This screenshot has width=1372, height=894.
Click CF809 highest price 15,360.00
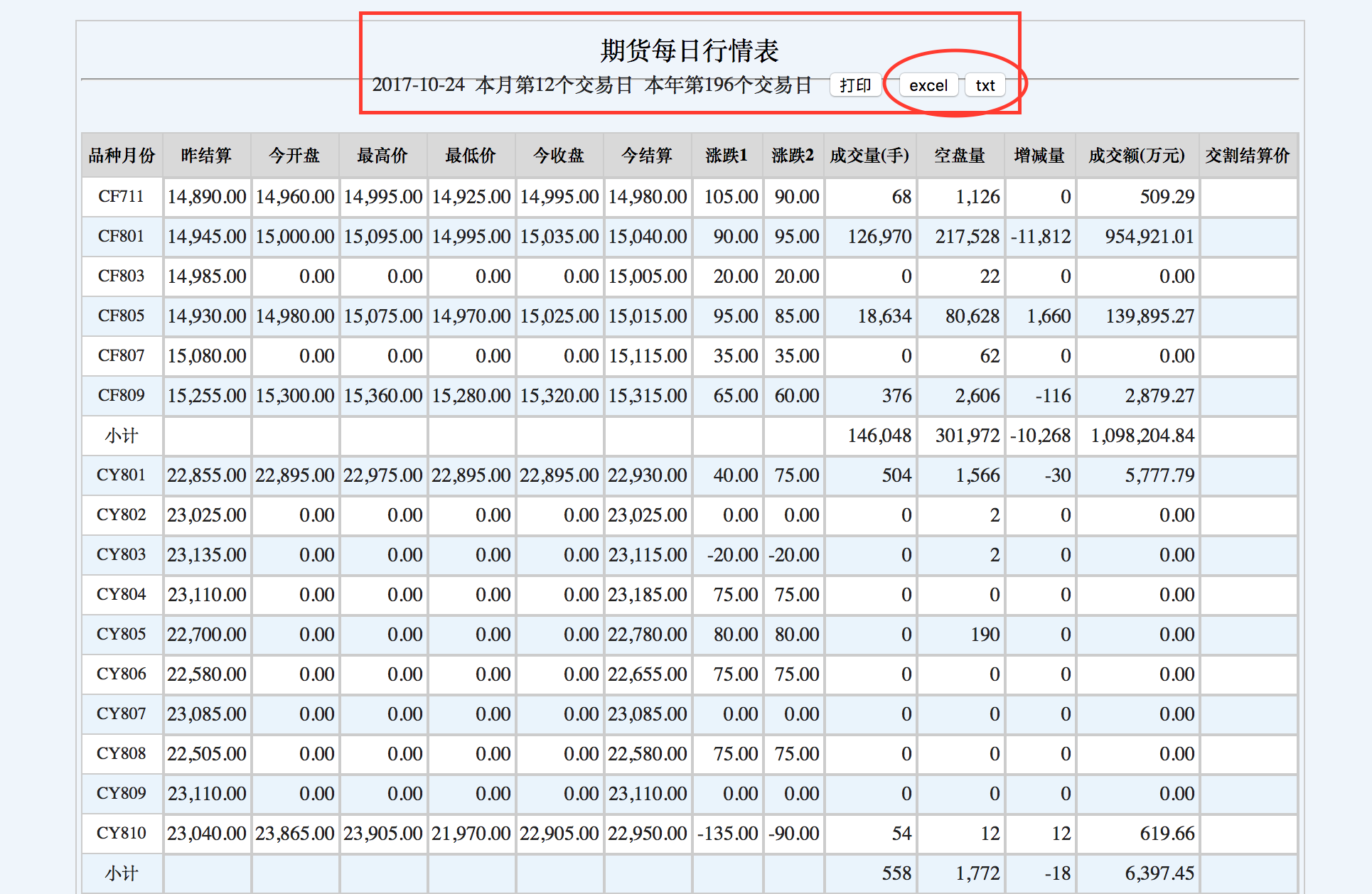[383, 395]
